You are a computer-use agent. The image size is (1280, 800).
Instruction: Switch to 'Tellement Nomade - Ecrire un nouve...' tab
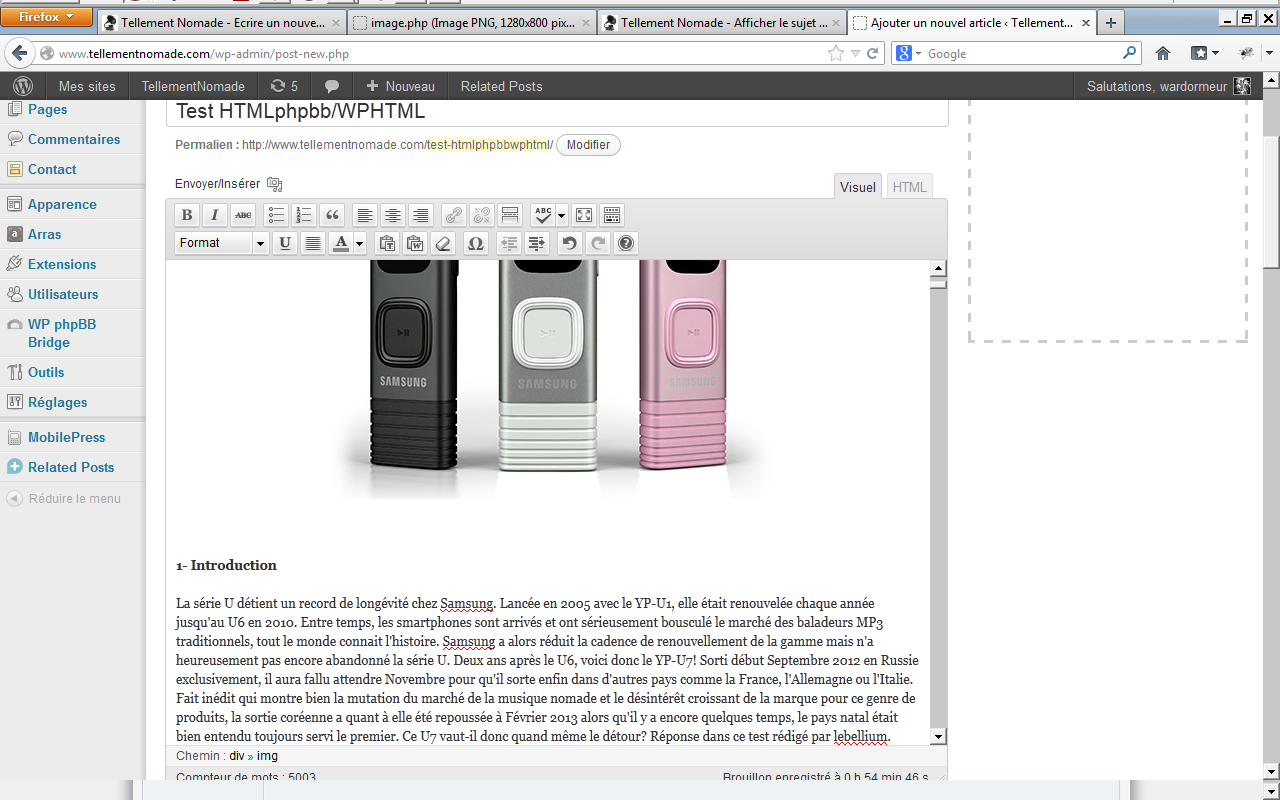(223, 22)
